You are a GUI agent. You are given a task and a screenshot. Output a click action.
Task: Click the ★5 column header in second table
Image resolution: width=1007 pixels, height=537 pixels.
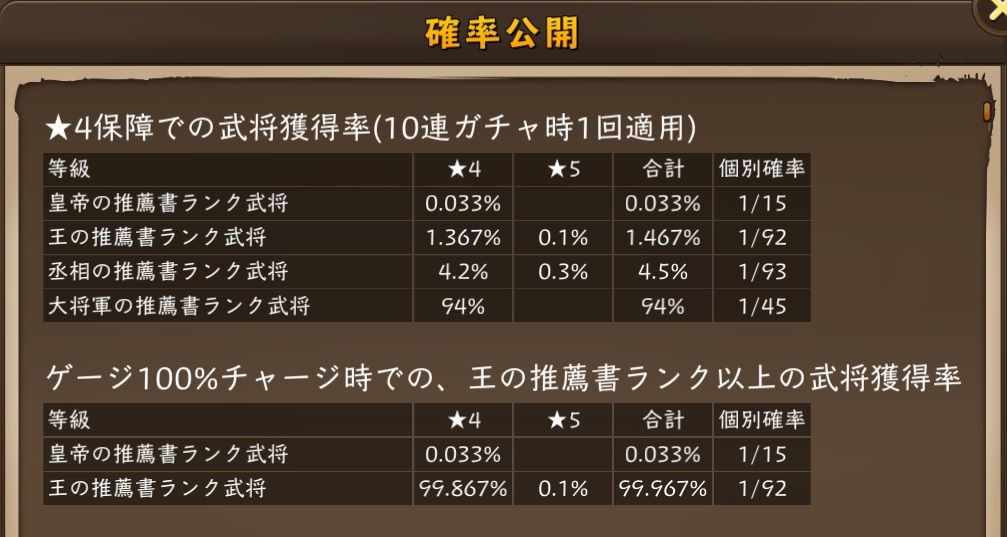point(563,420)
